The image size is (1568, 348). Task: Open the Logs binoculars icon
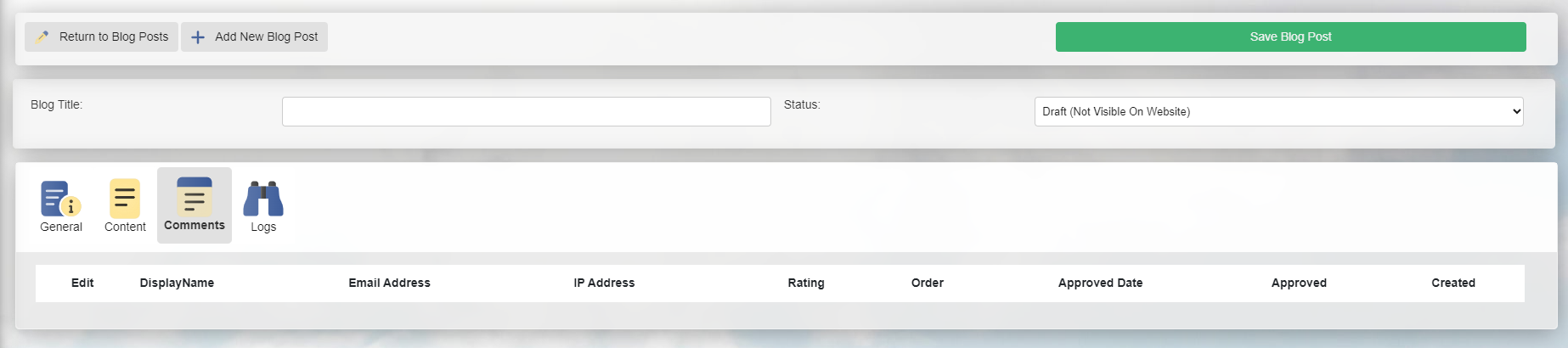(263, 199)
